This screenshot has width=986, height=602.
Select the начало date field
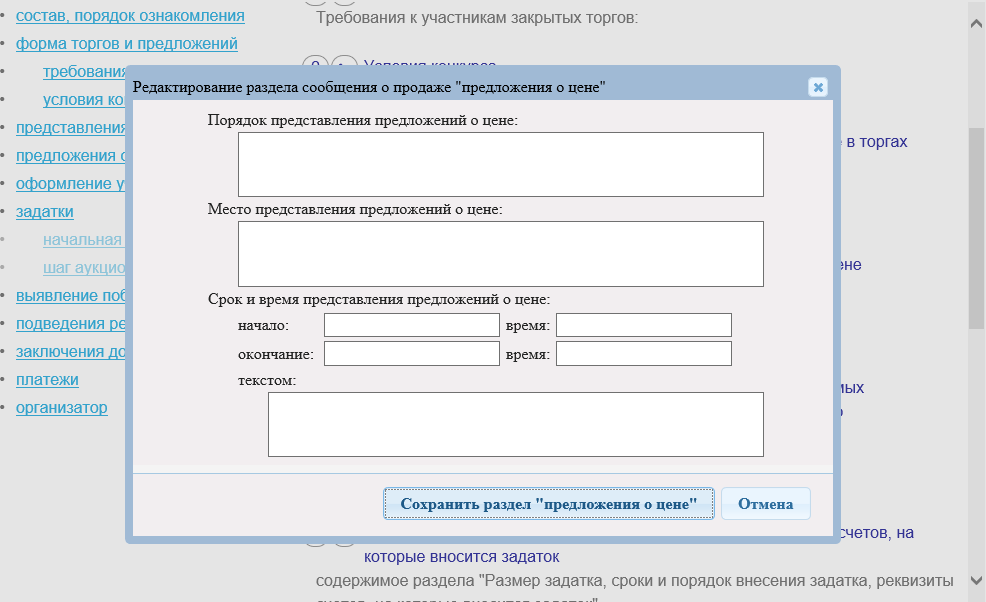click(411, 325)
